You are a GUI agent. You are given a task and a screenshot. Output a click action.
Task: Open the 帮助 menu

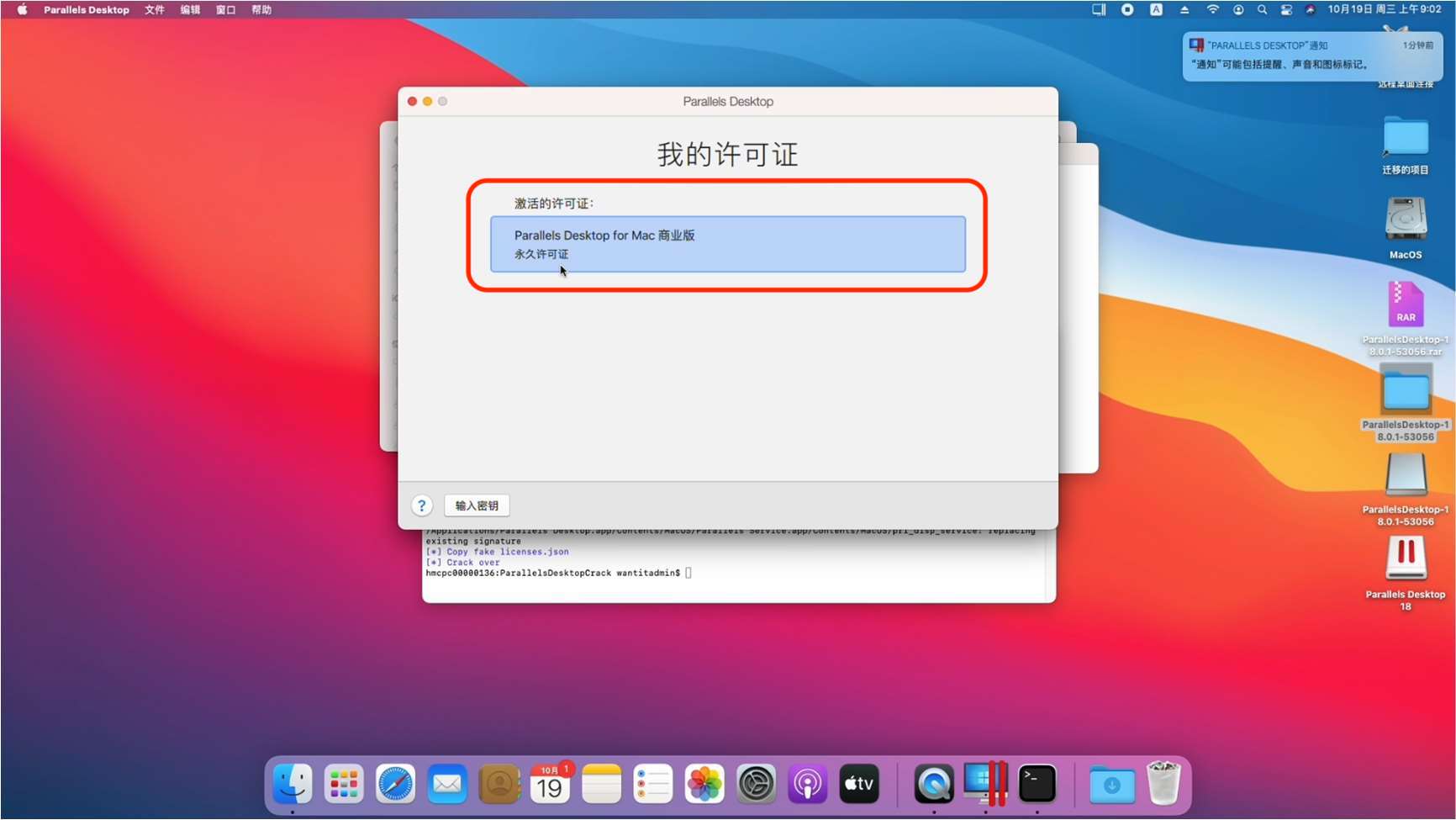pyautogui.click(x=261, y=10)
